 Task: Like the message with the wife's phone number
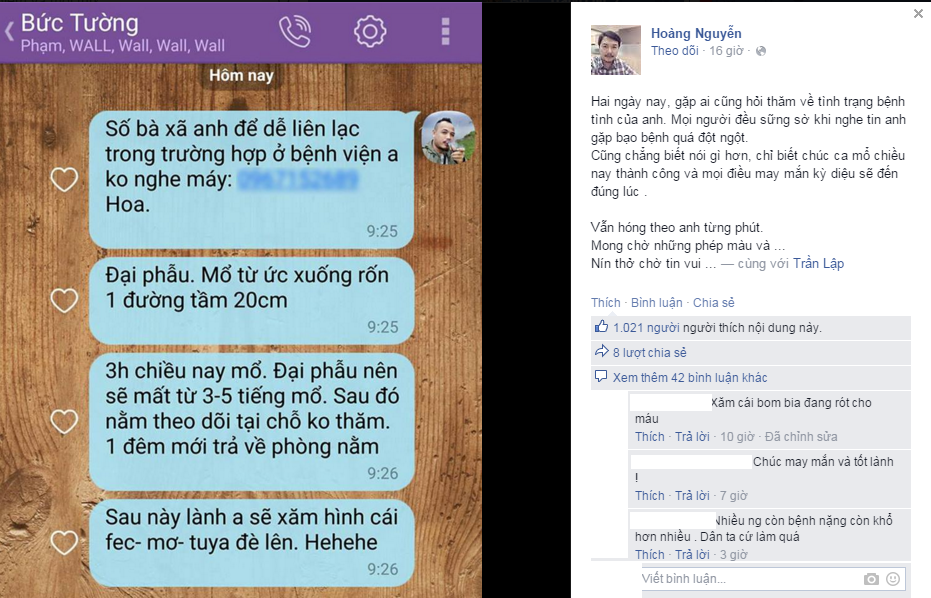[64, 179]
